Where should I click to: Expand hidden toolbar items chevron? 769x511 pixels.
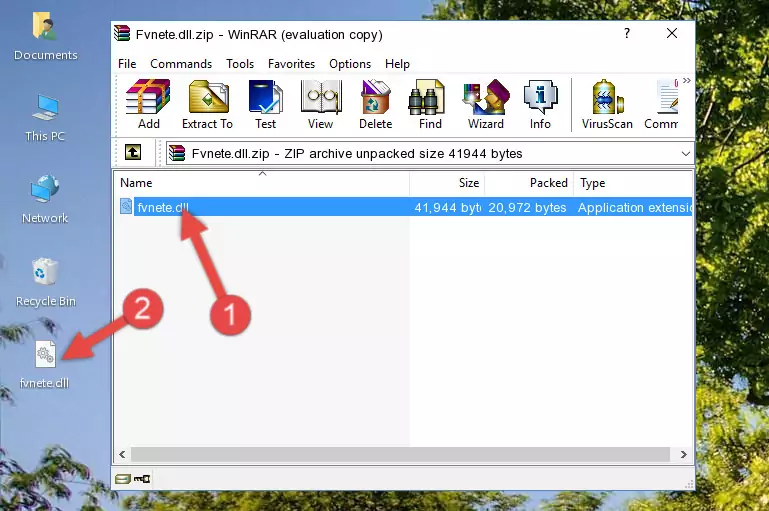coord(687,80)
